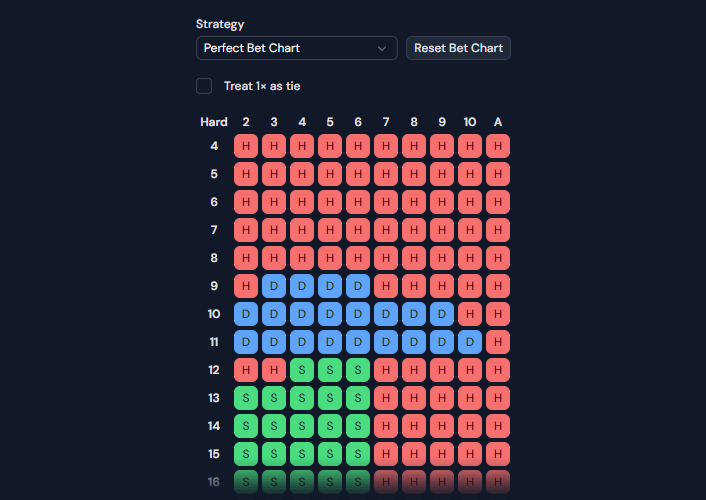
Task: Select the H cell for hard 10 versus dealer 10
Action: 470,314
